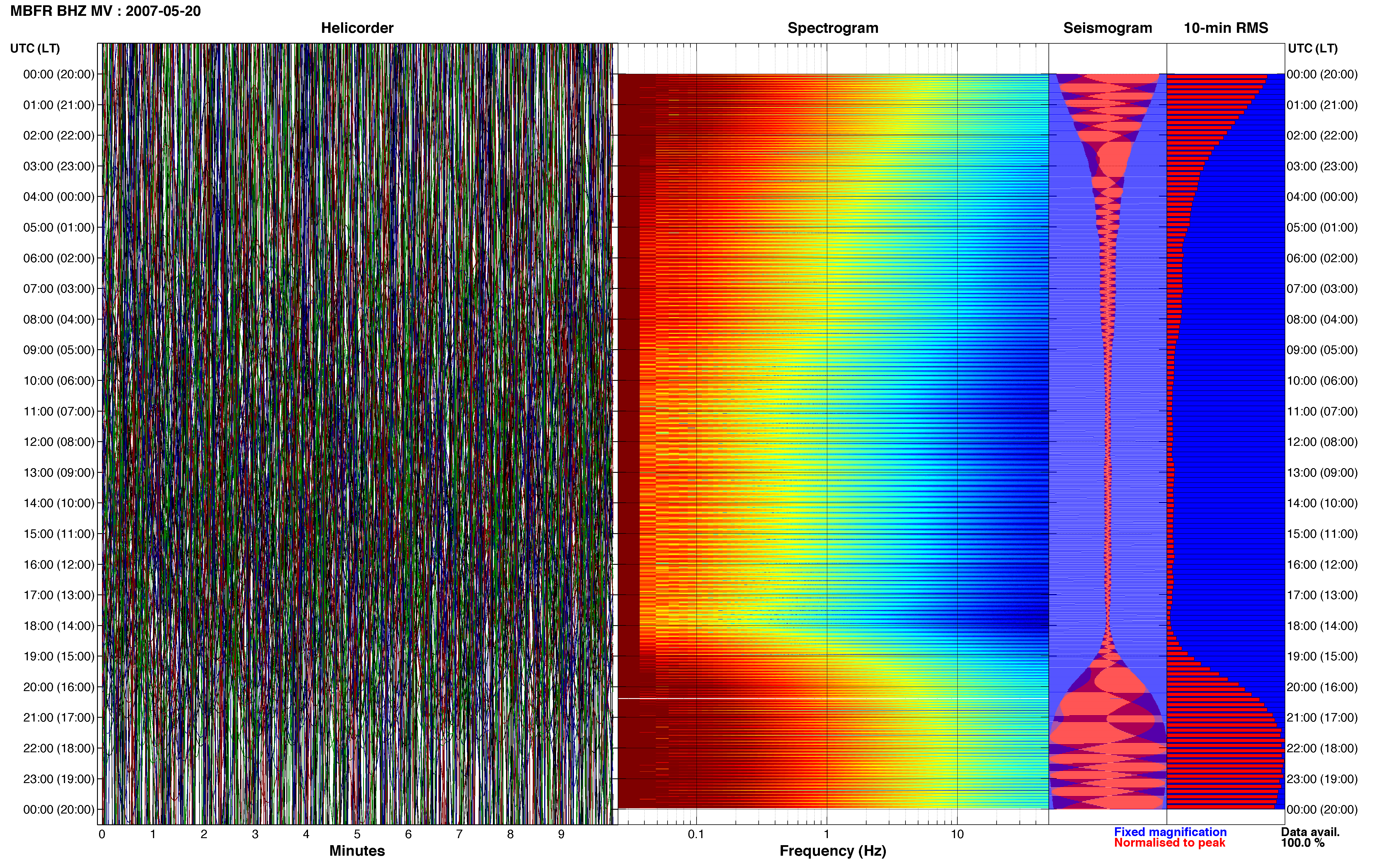
Task: Click left time label 15:00 (11:00)
Action: 59,534
